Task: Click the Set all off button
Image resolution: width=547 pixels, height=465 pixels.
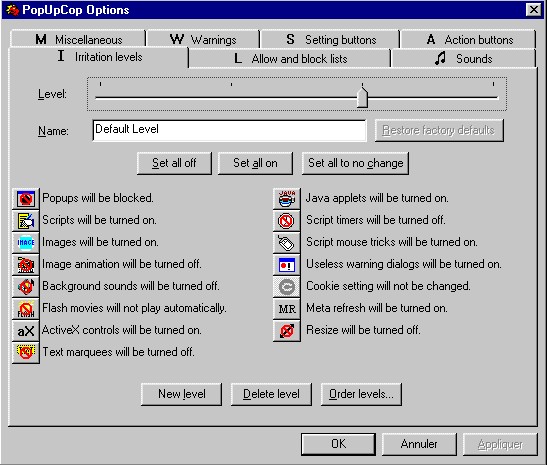Action: pyautogui.click(x=174, y=163)
